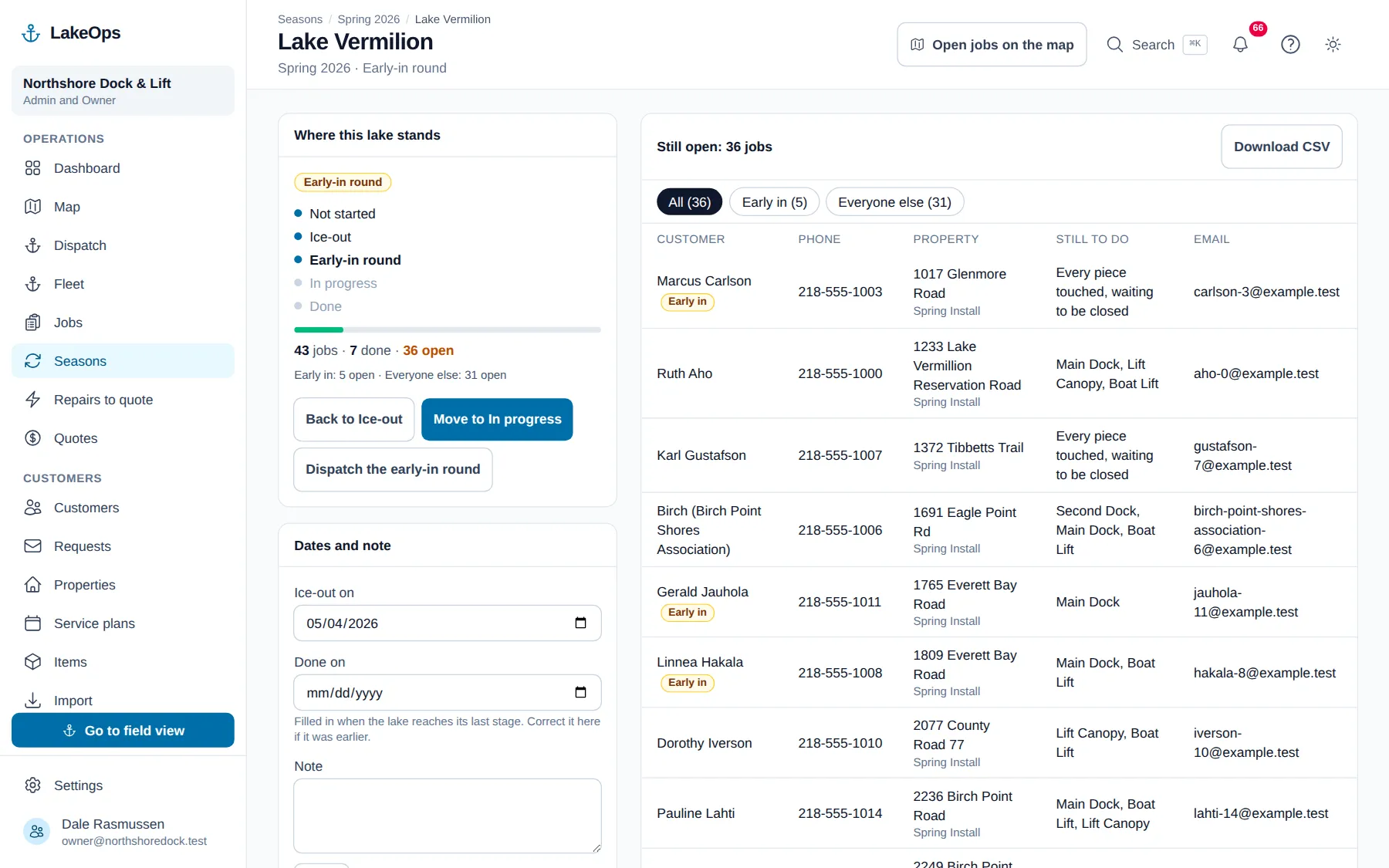Viewport: 1389px width, 868px height.
Task: Open the Done on calendar picker icon
Action: point(581,692)
